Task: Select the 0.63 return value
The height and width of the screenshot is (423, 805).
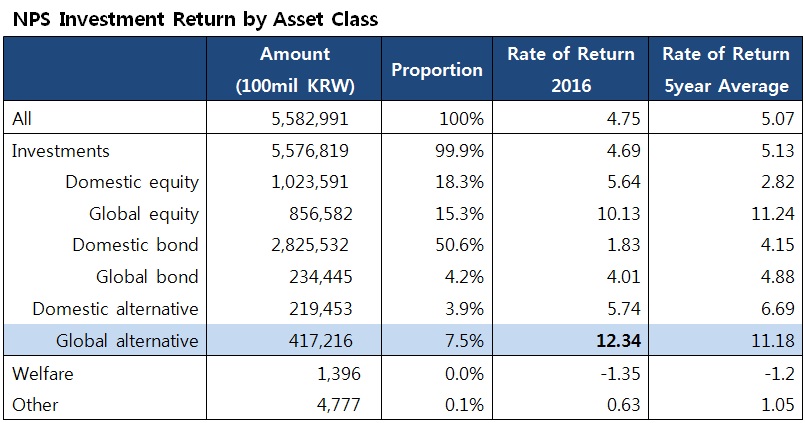Action: [x=623, y=405]
